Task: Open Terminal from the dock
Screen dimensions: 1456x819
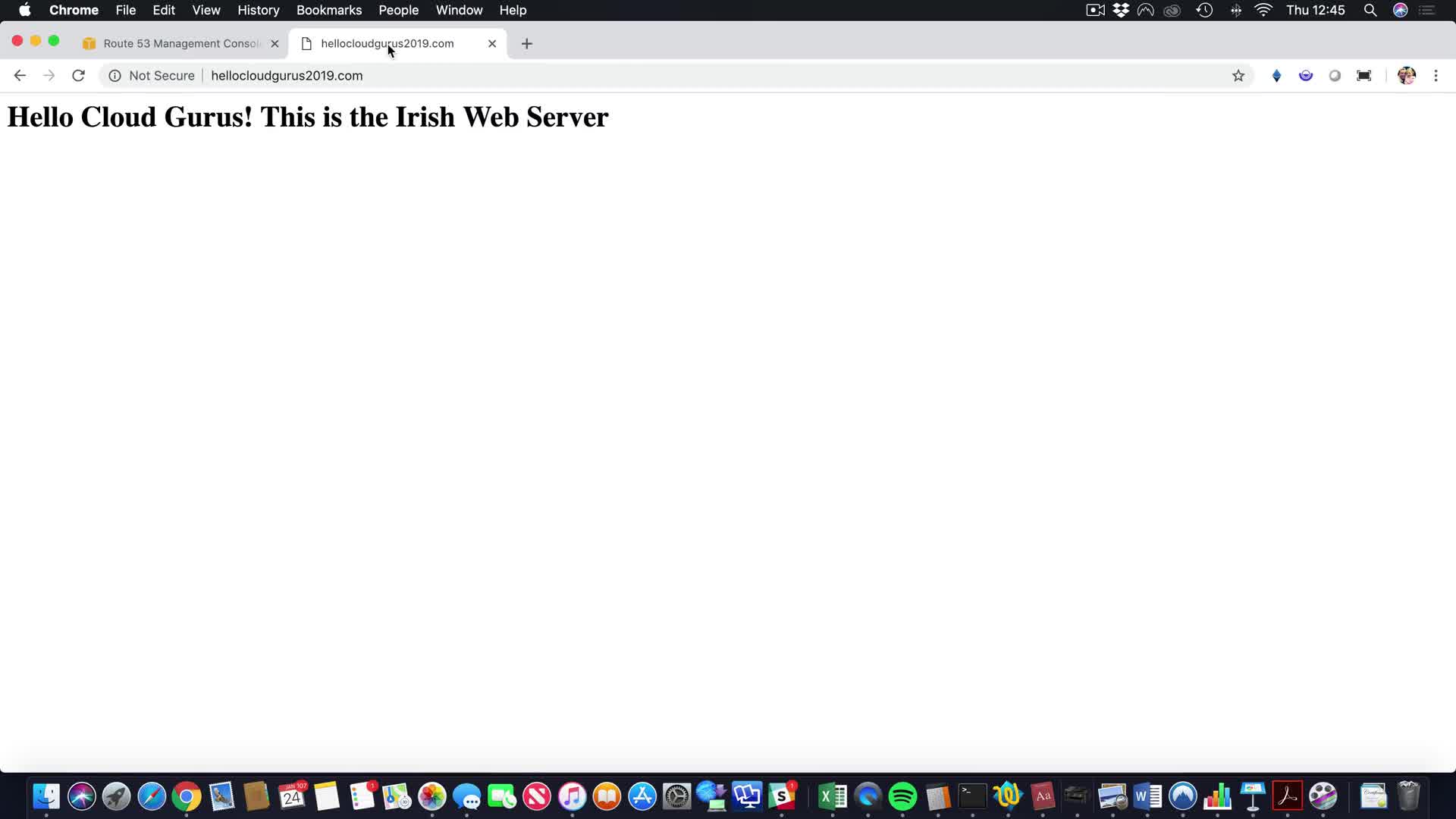Action: tap(972, 796)
